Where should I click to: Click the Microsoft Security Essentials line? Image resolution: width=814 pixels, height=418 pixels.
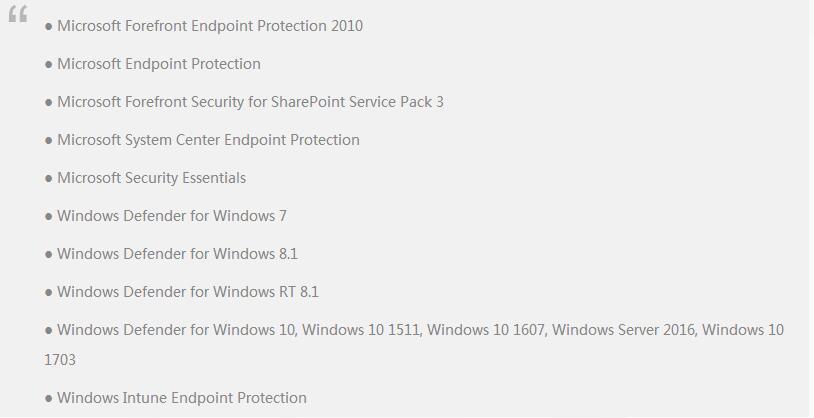click(152, 178)
